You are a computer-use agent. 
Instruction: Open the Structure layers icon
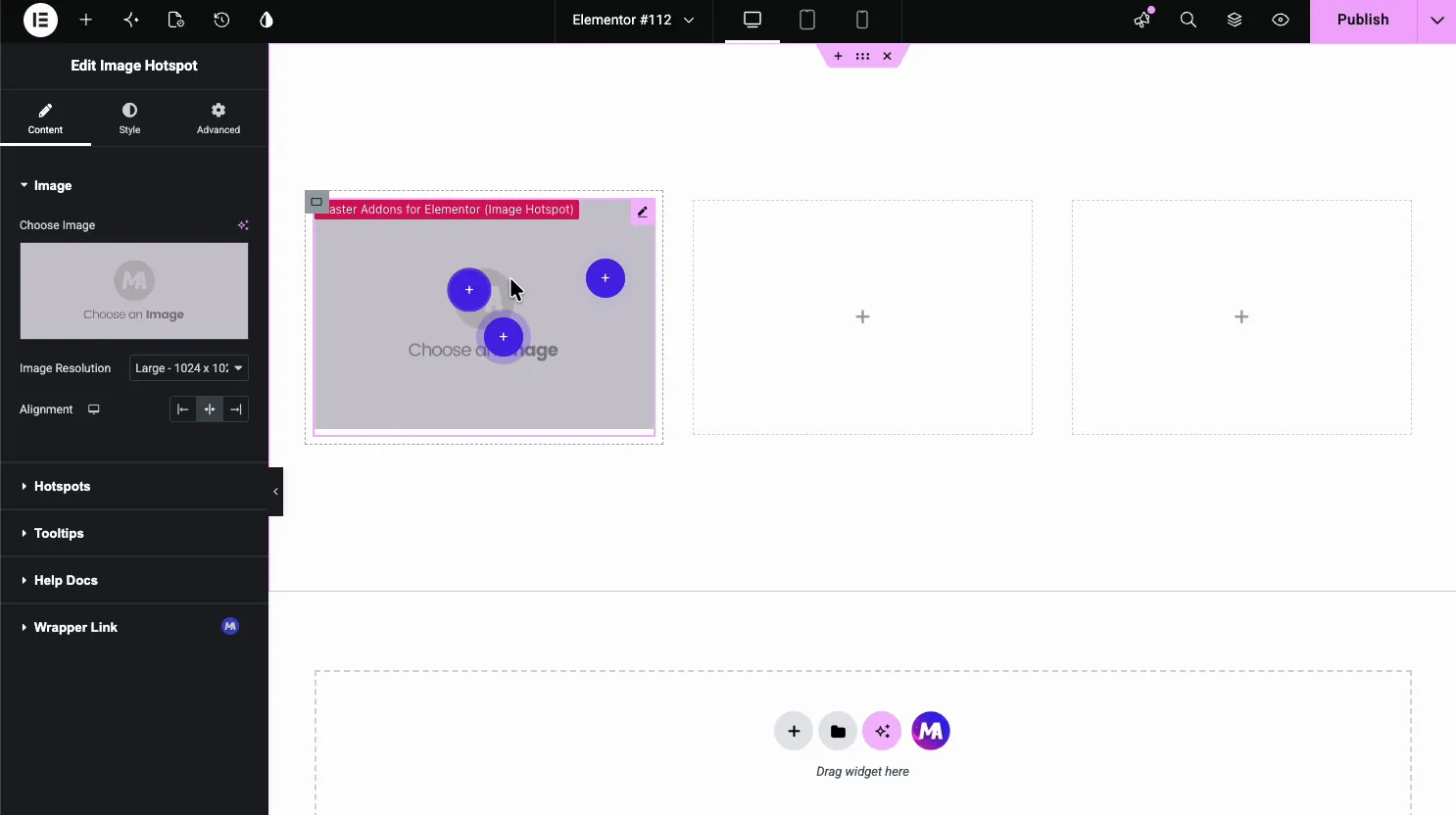pos(1235,20)
